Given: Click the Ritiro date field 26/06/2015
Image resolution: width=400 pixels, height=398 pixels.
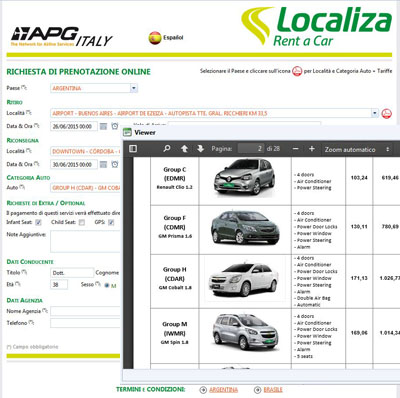Looking at the screenshot, I should click(x=74, y=126).
